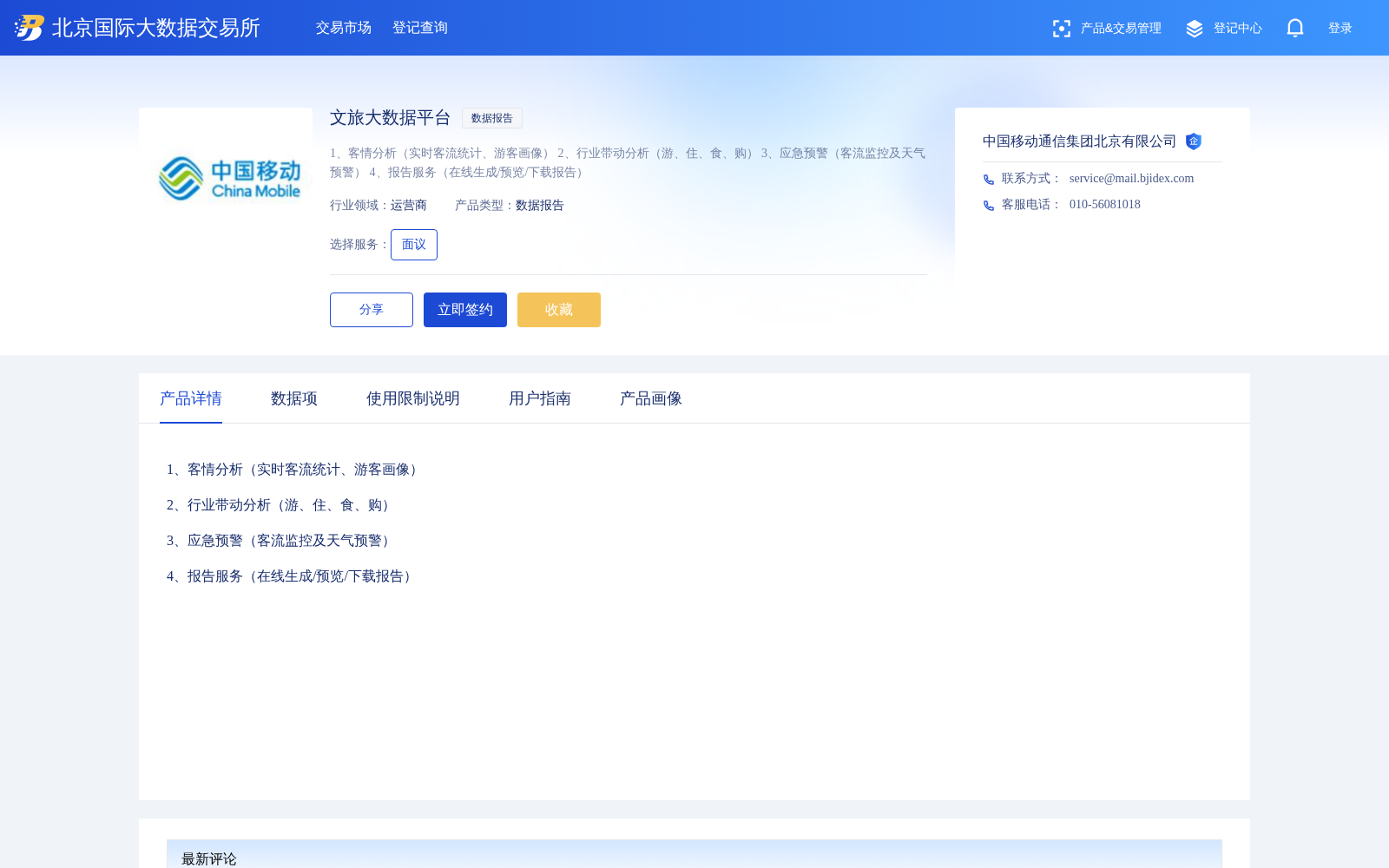
Task: Switch to the 数据项 tab
Action: tap(294, 398)
